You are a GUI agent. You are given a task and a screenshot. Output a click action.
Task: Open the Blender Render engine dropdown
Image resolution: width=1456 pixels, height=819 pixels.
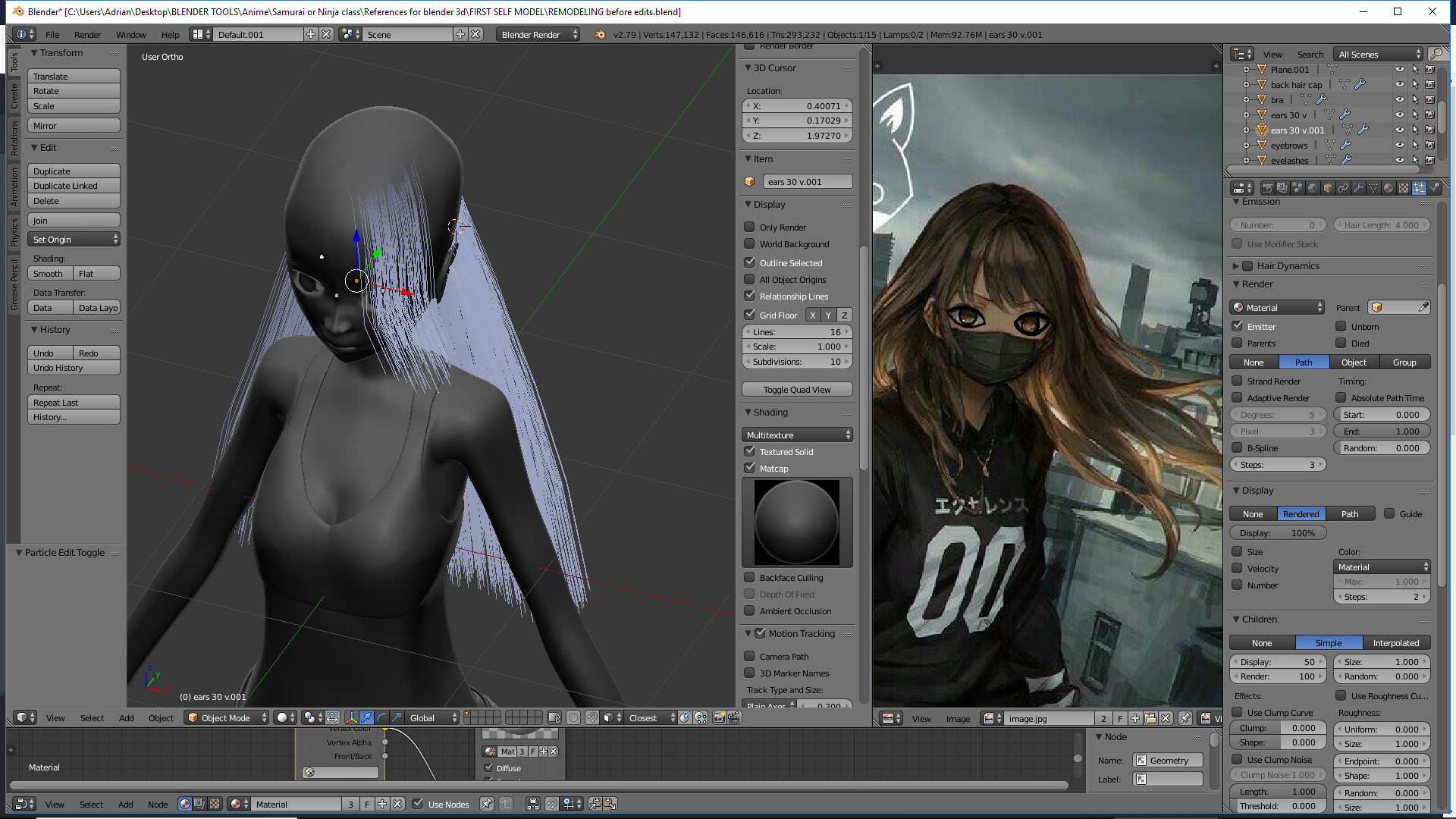tap(538, 34)
